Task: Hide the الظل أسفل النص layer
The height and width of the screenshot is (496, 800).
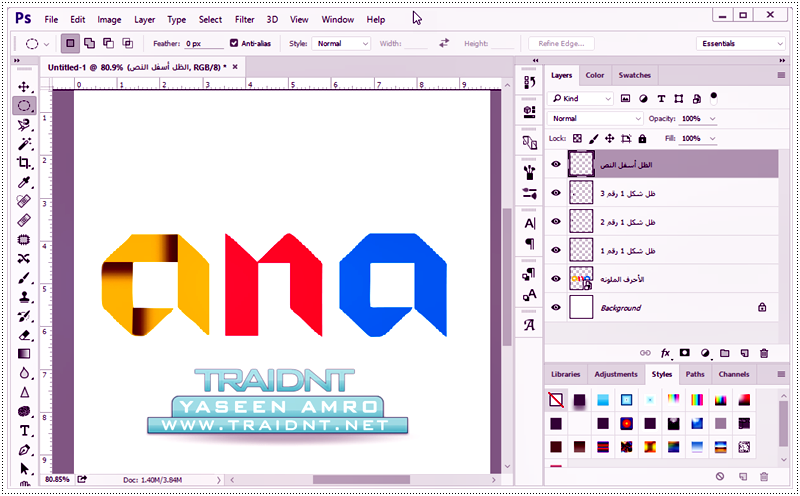Action: click(x=556, y=164)
